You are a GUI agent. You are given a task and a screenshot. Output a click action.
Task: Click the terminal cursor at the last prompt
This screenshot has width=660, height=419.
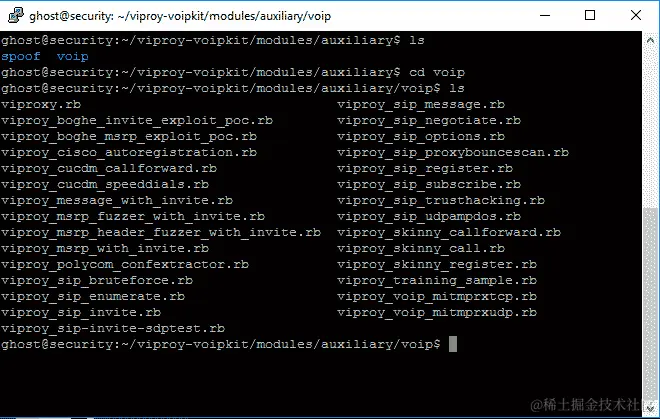(453, 344)
